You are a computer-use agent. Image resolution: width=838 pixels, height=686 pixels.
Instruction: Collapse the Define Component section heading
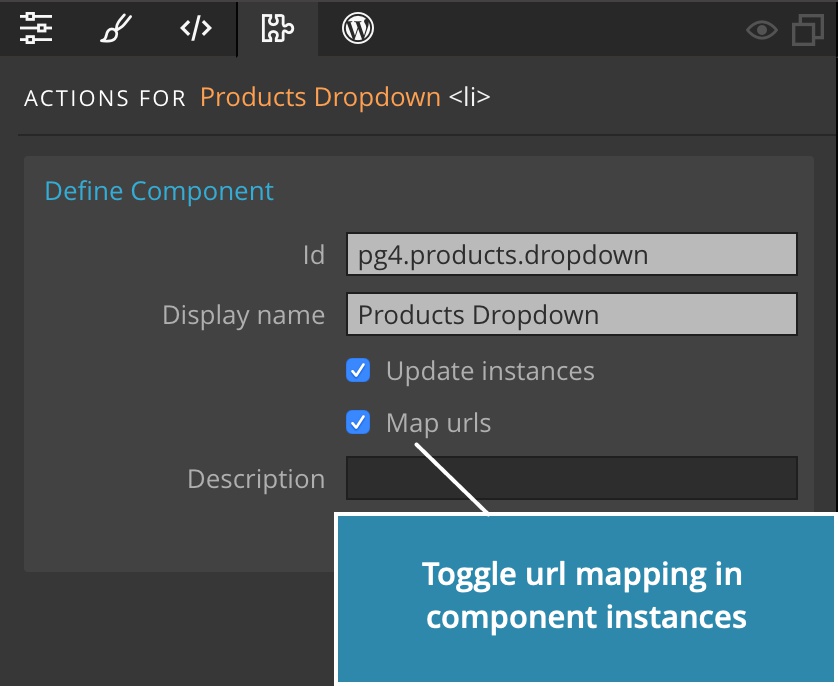pos(159,191)
